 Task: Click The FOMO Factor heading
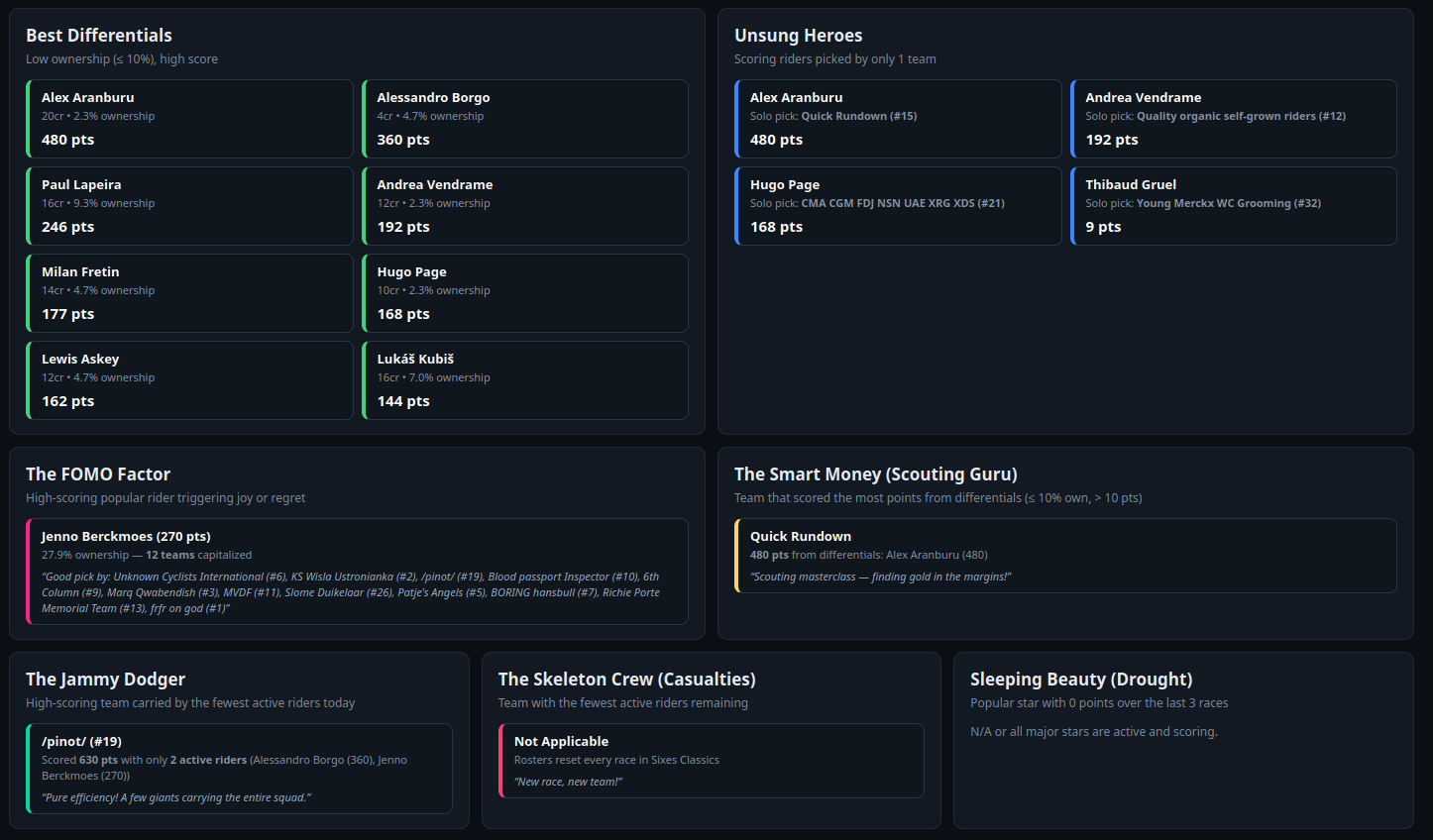click(98, 474)
